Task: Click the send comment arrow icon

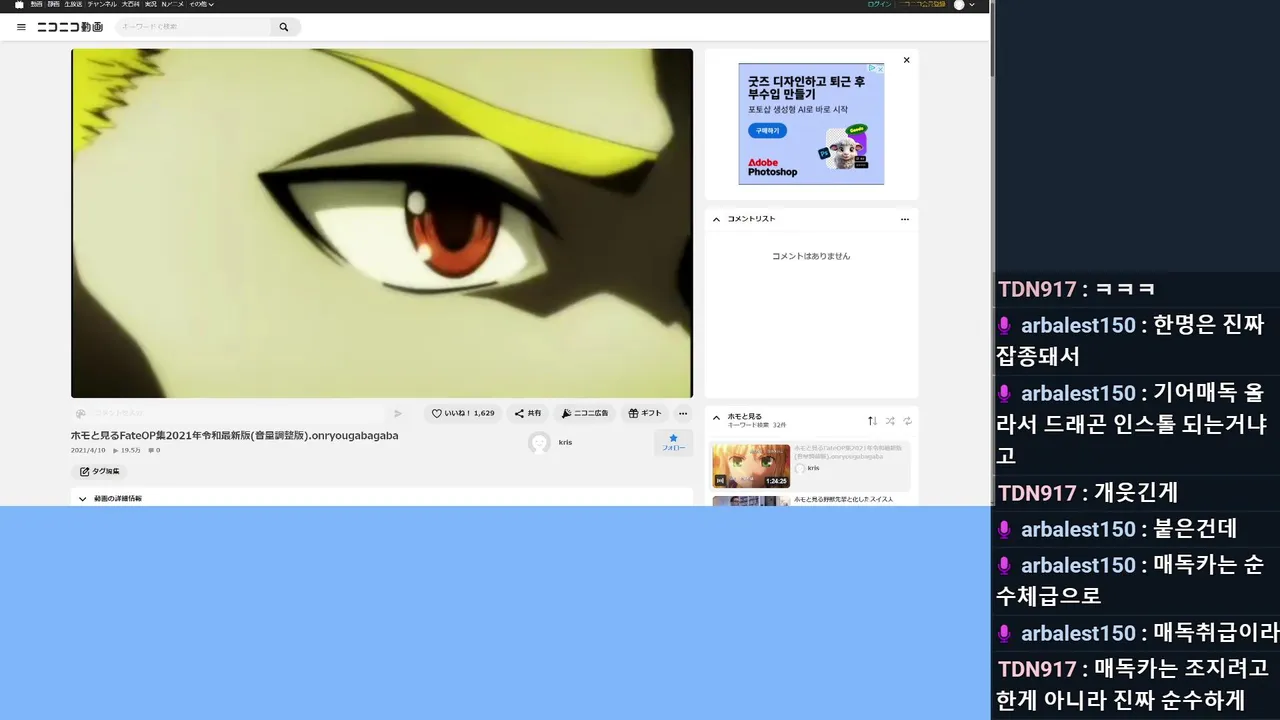Action: click(397, 413)
